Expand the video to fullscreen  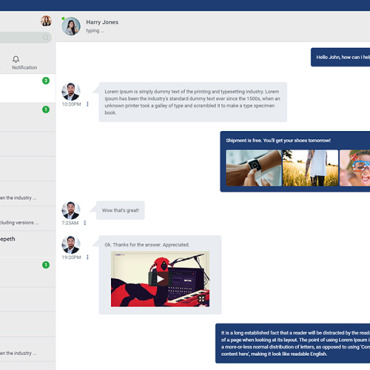(201, 299)
